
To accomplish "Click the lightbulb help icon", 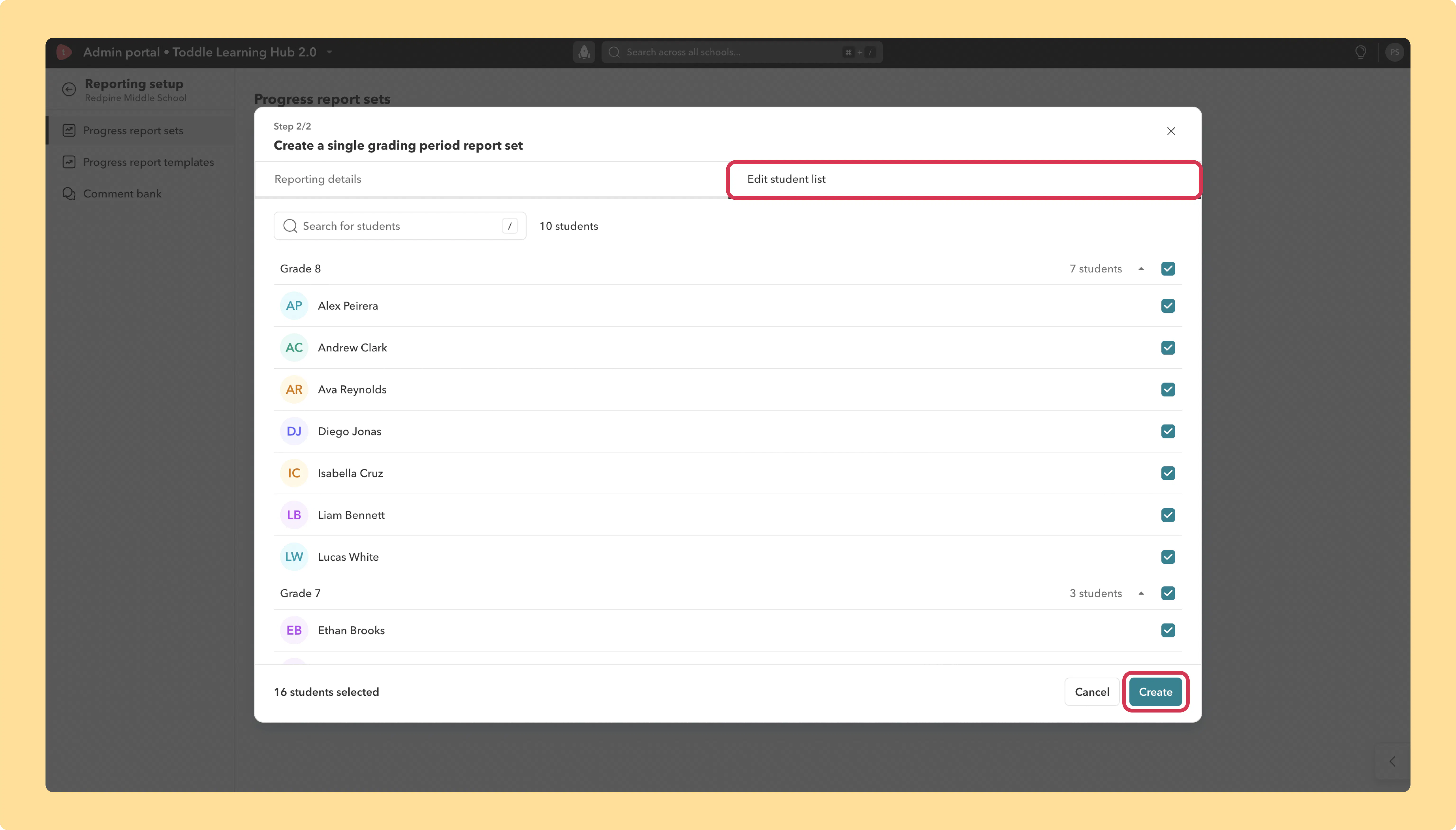I will point(1361,52).
